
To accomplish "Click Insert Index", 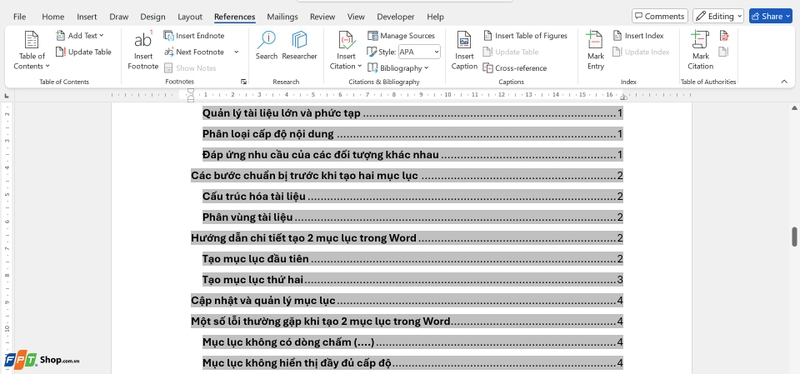I will [638, 36].
